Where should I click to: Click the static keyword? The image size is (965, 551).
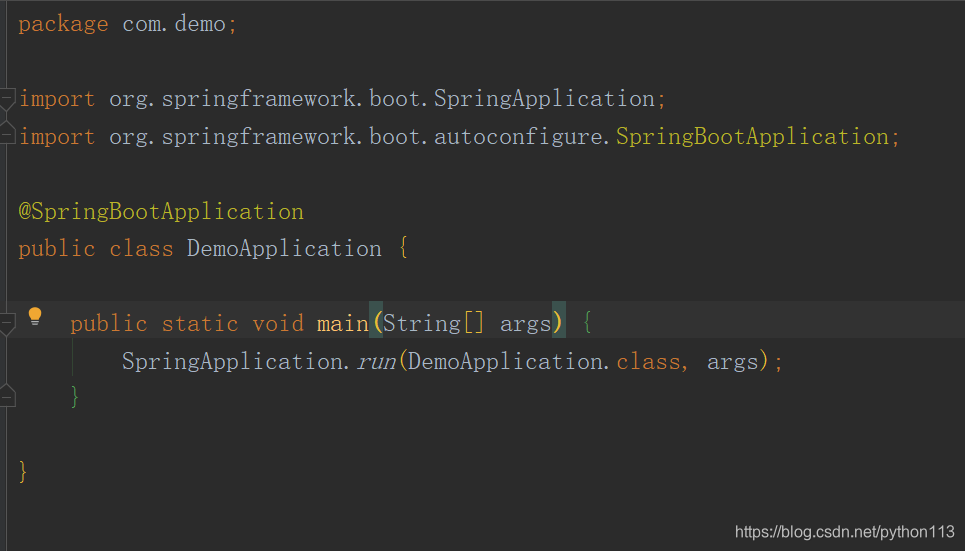tap(199, 324)
